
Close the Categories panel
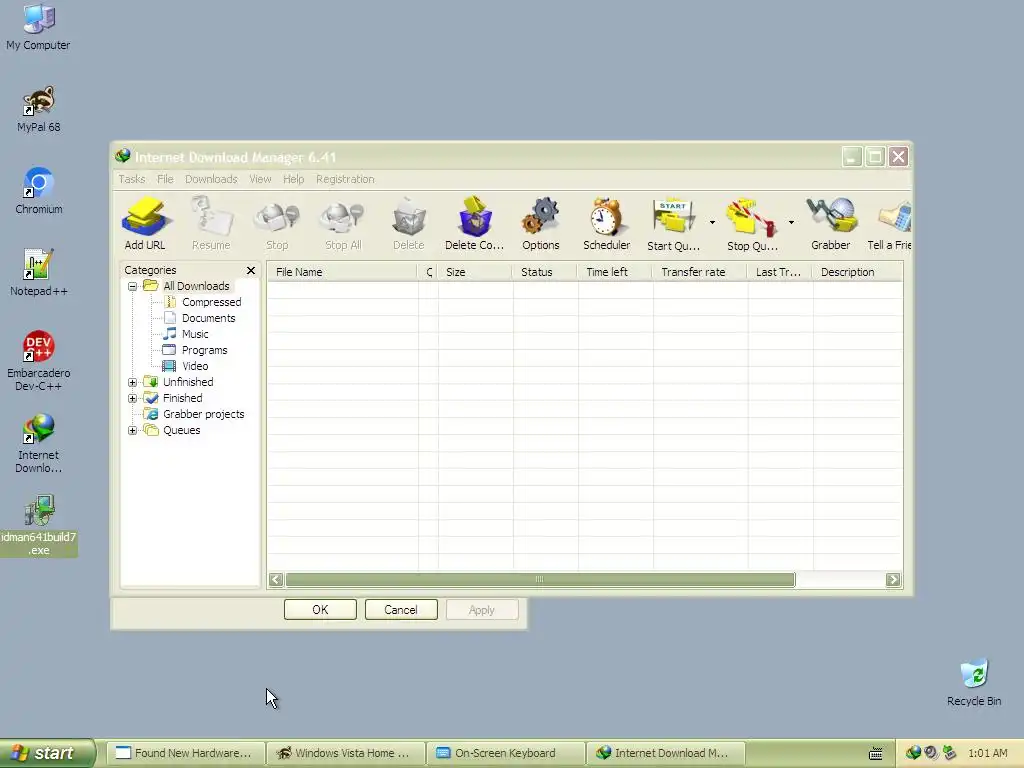coord(251,270)
